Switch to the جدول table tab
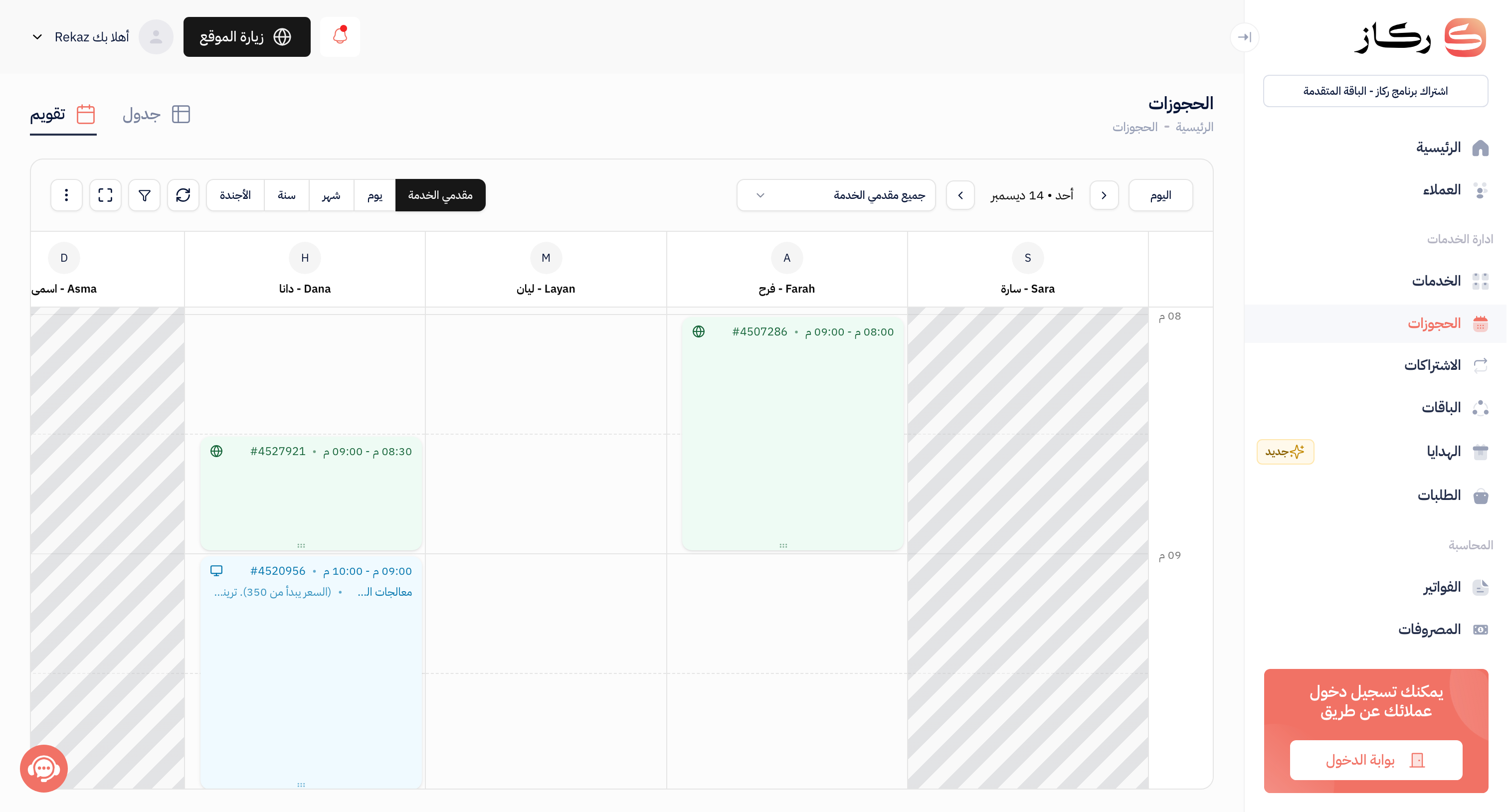This screenshot has width=1508, height=812. click(x=156, y=114)
